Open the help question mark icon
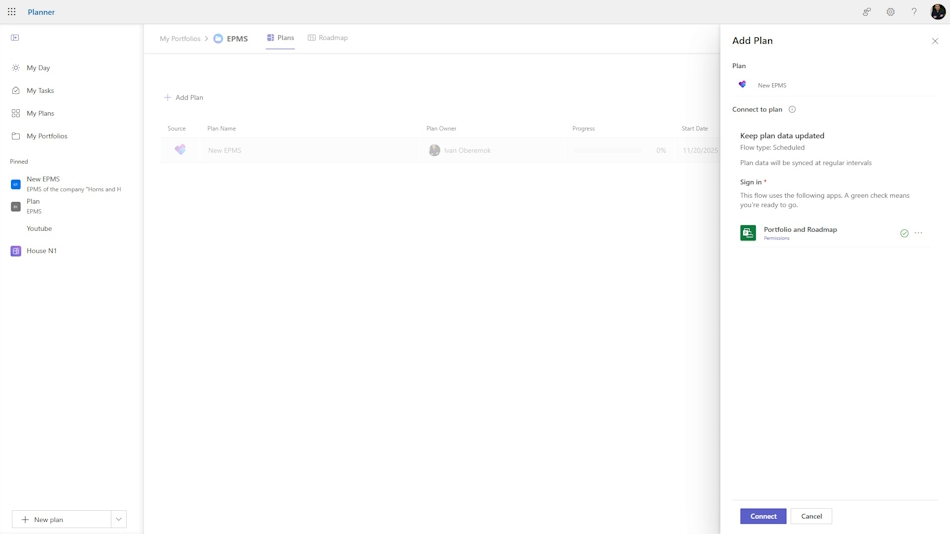Image resolution: width=950 pixels, height=534 pixels. pos(914,12)
